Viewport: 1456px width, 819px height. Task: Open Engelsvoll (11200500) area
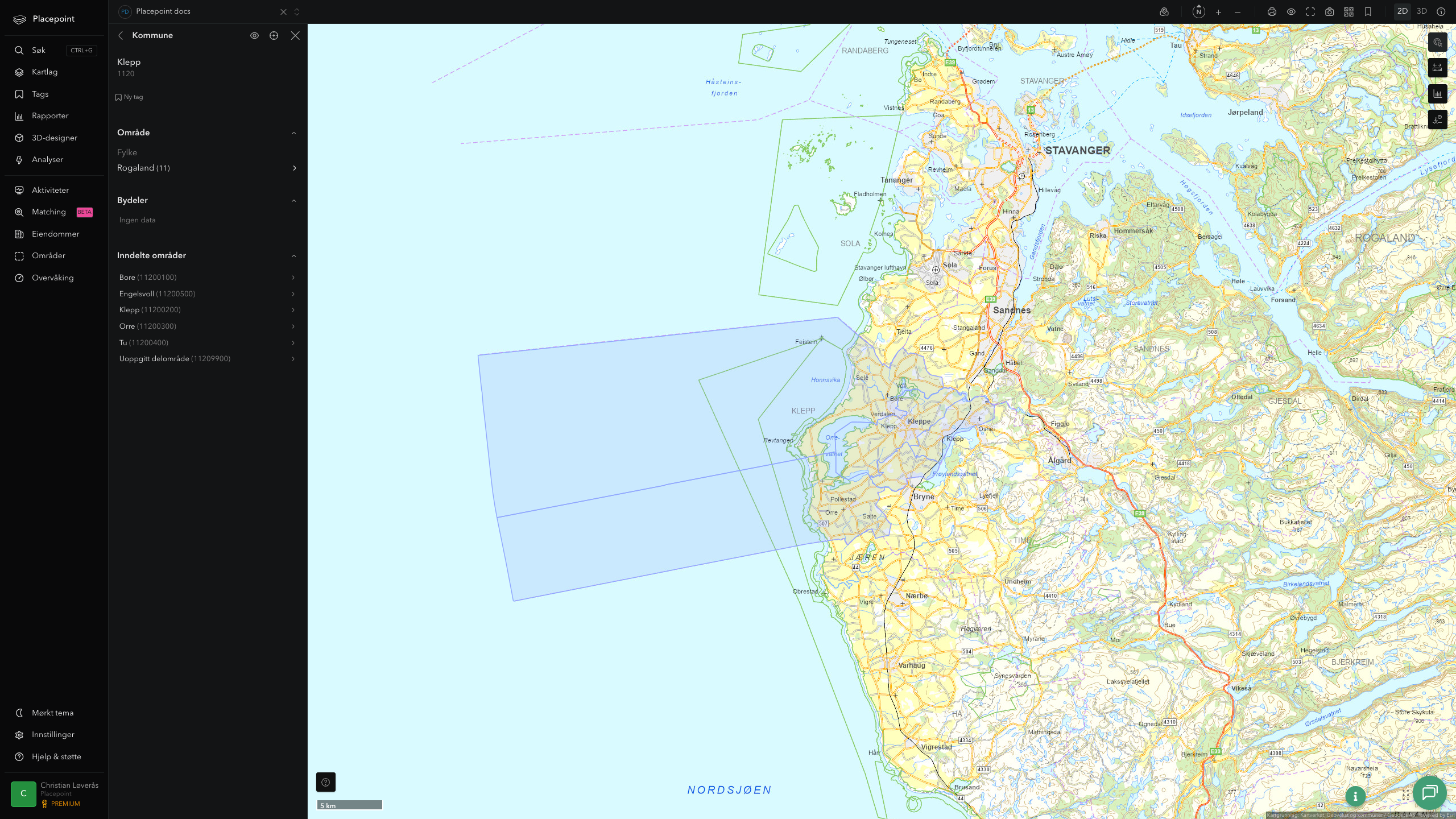[x=207, y=294]
